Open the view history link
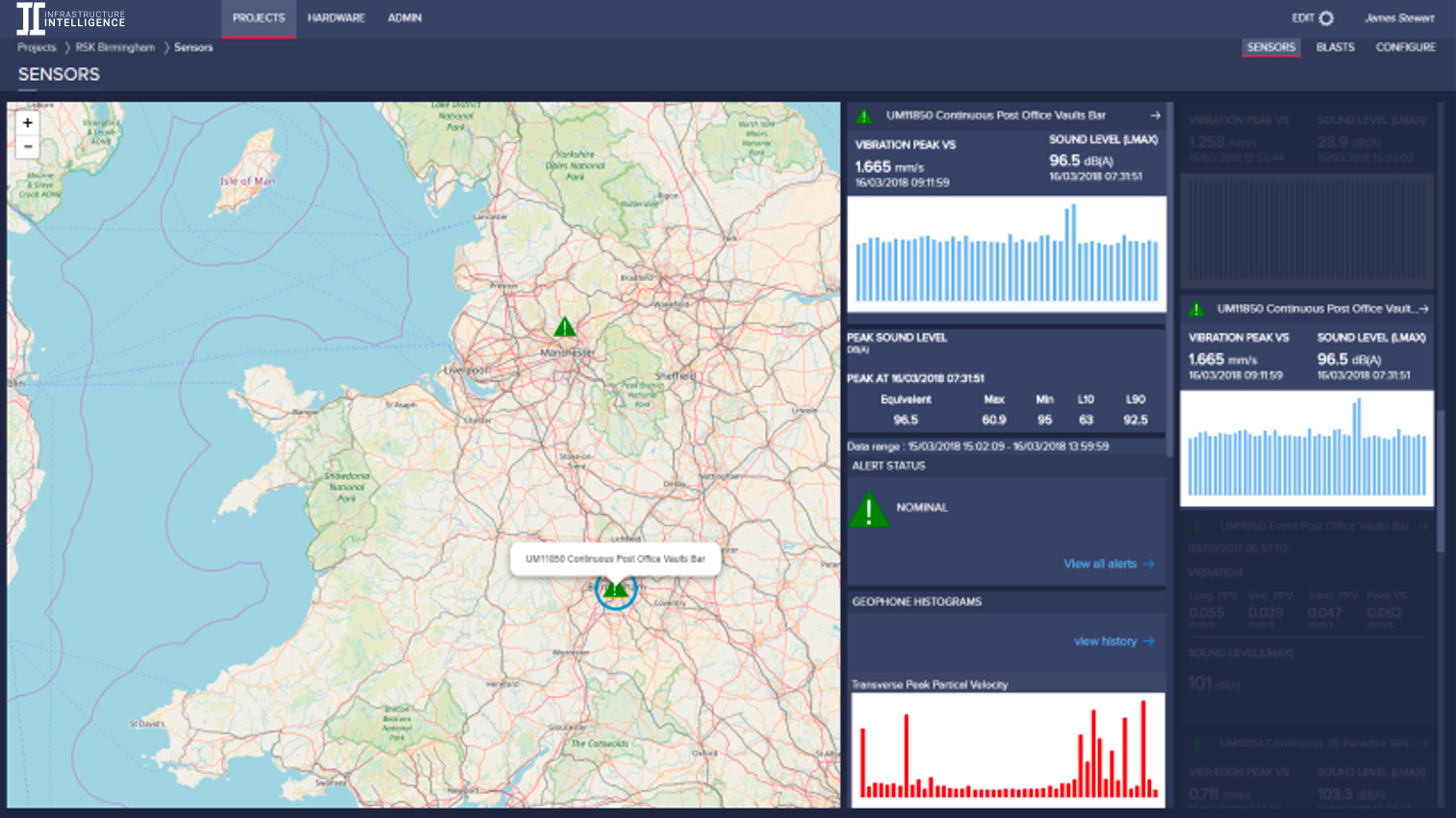Viewport: 1456px width, 818px height. [x=1113, y=641]
